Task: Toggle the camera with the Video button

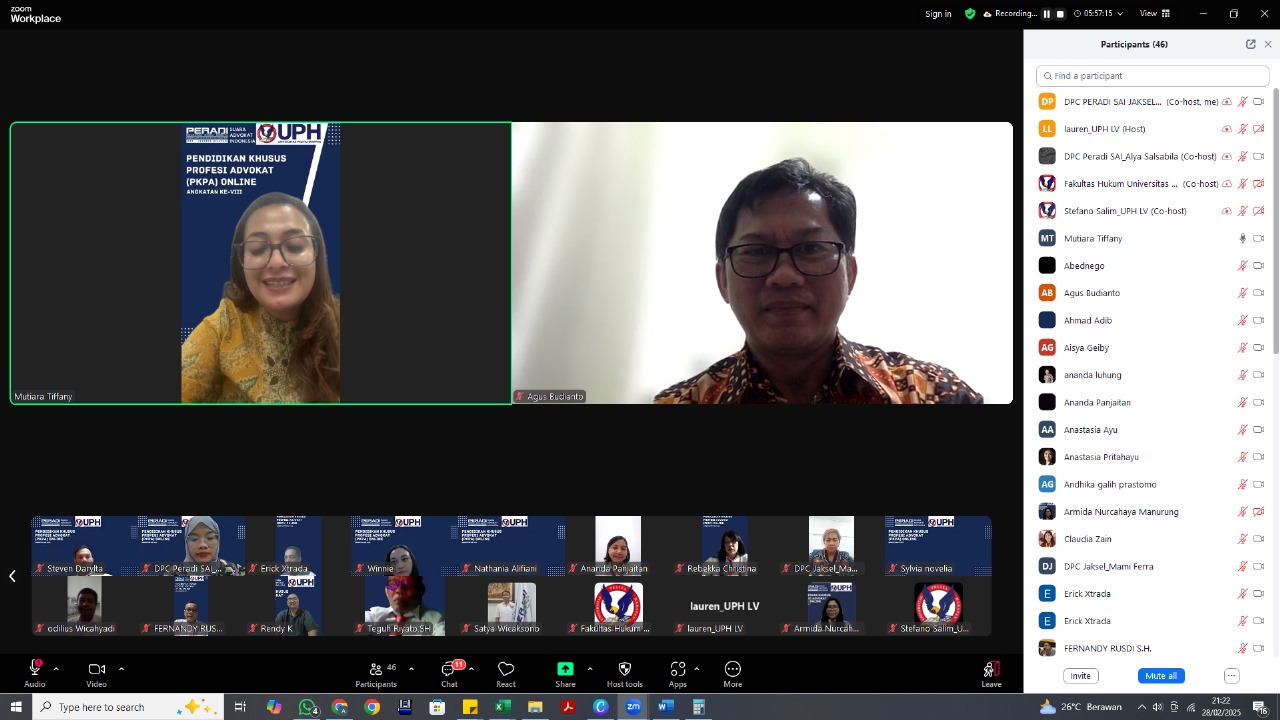Action: (96, 674)
